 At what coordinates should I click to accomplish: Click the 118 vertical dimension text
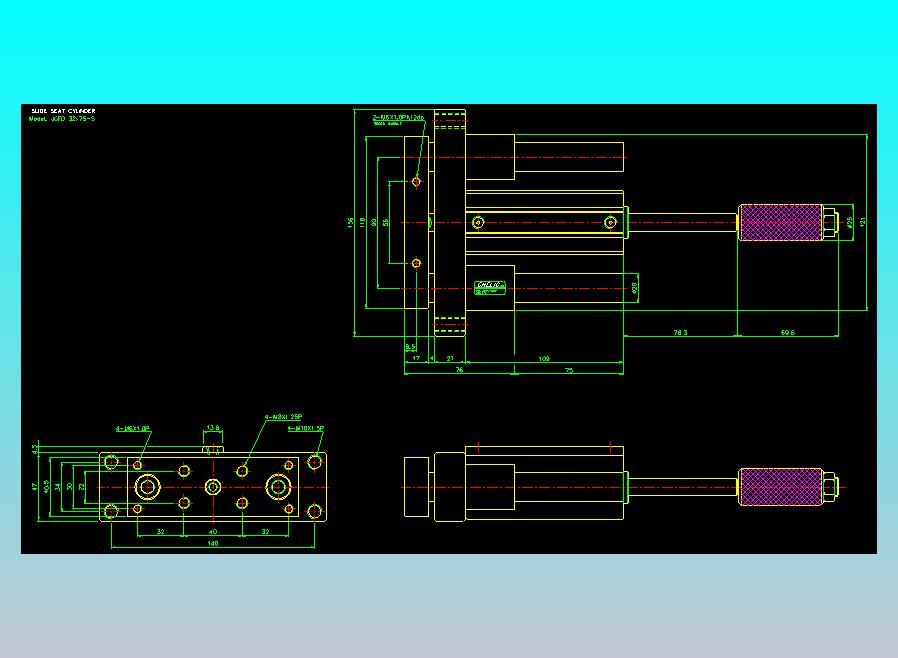coord(362,222)
